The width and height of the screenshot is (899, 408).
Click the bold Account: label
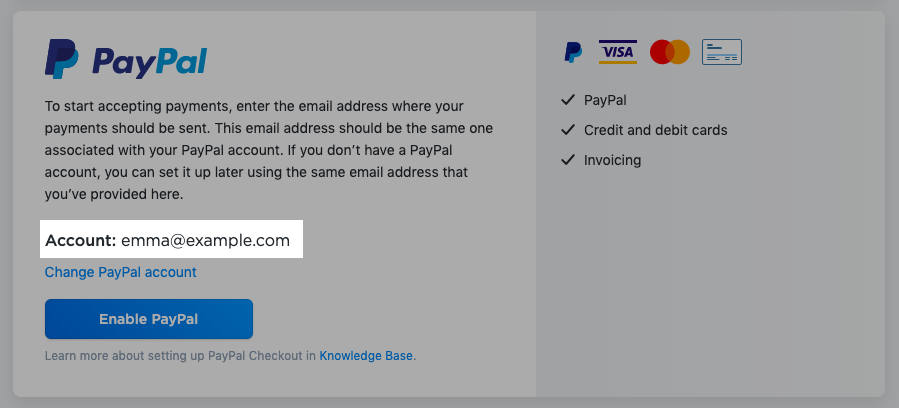point(80,240)
